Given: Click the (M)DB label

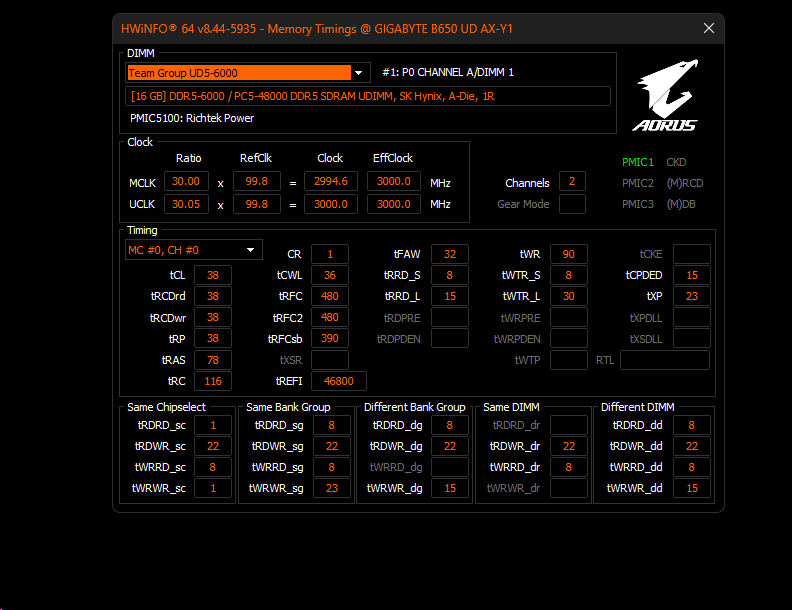Looking at the screenshot, I should click(681, 204).
